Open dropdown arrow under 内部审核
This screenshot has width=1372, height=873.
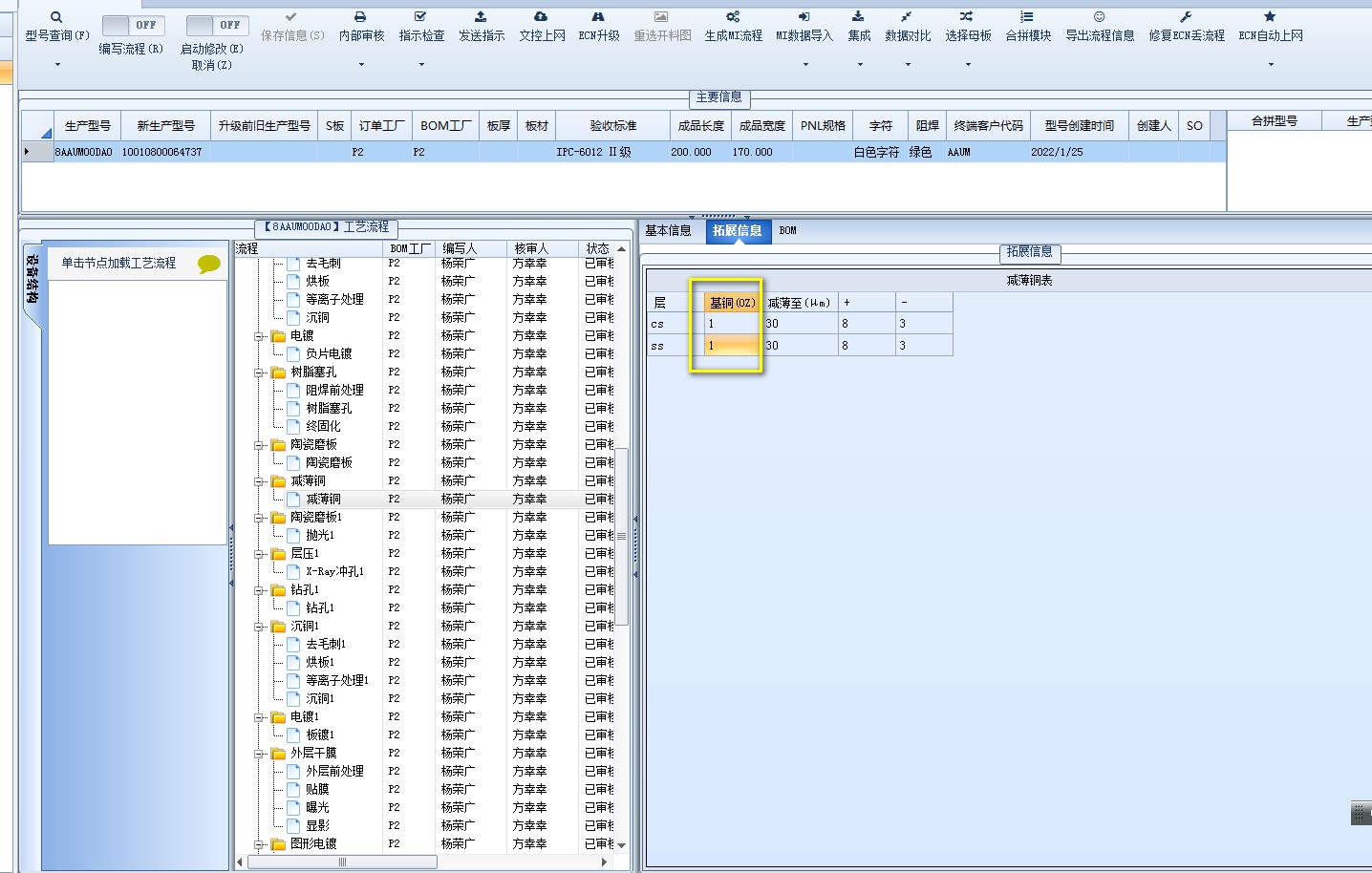click(361, 65)
